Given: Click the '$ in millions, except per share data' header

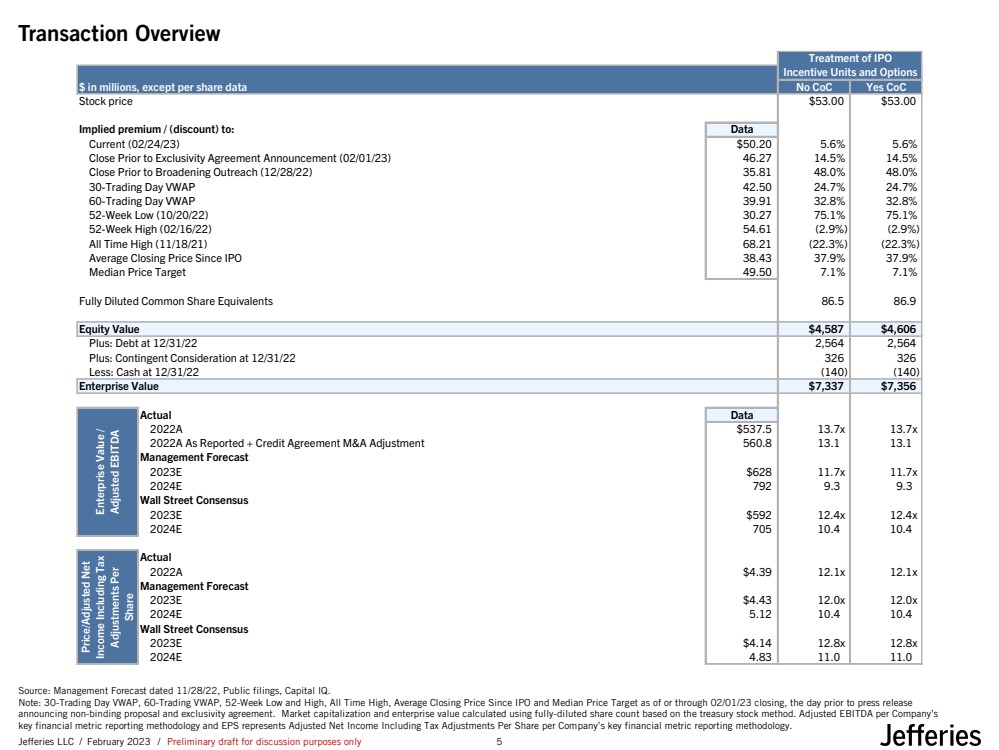Looking at the screenshot, I should 163,87.
